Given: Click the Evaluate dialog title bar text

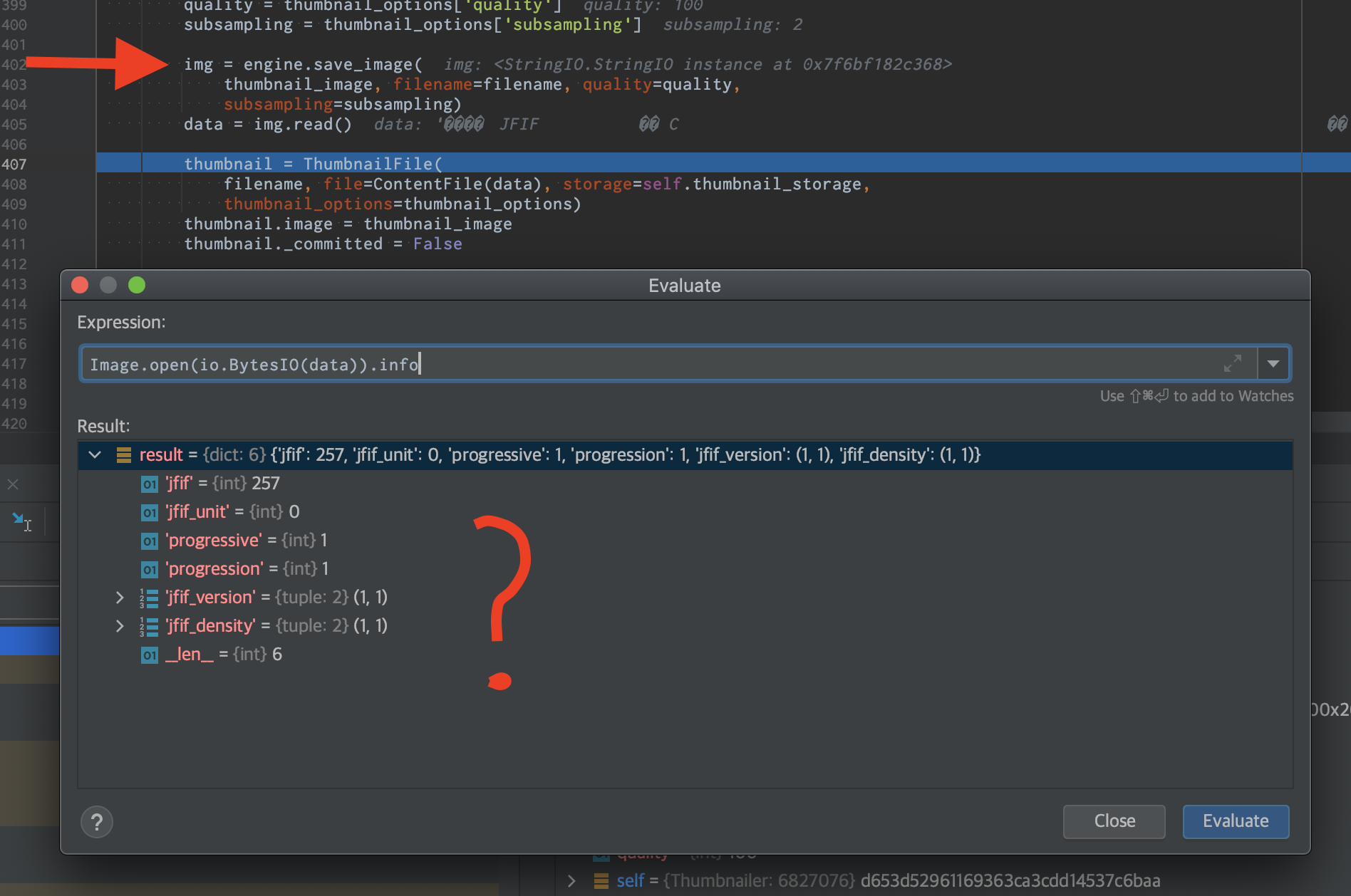Looking at the screenshot, I should click(684, 286).
